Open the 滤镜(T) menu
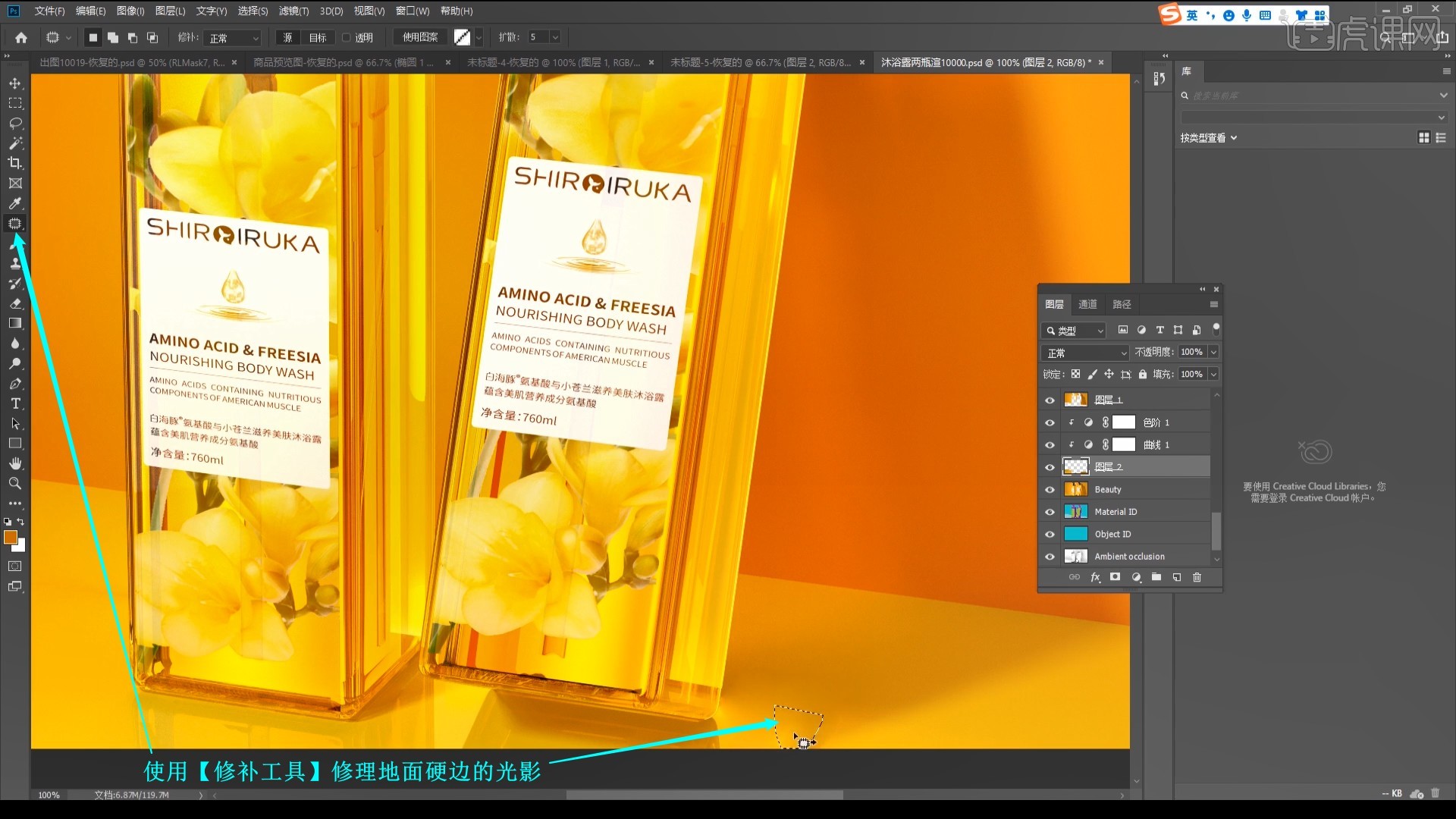 (293, 11)
